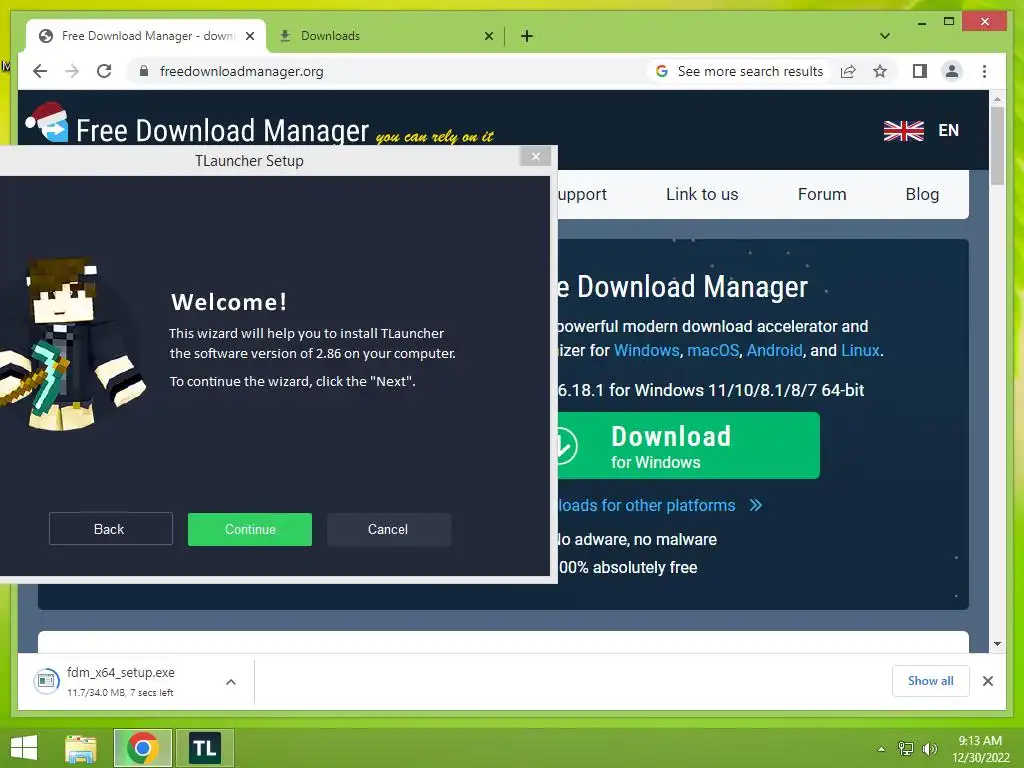1024x768 pixels.
Task: Open the Windows Start menu
Action: (24, 748)
